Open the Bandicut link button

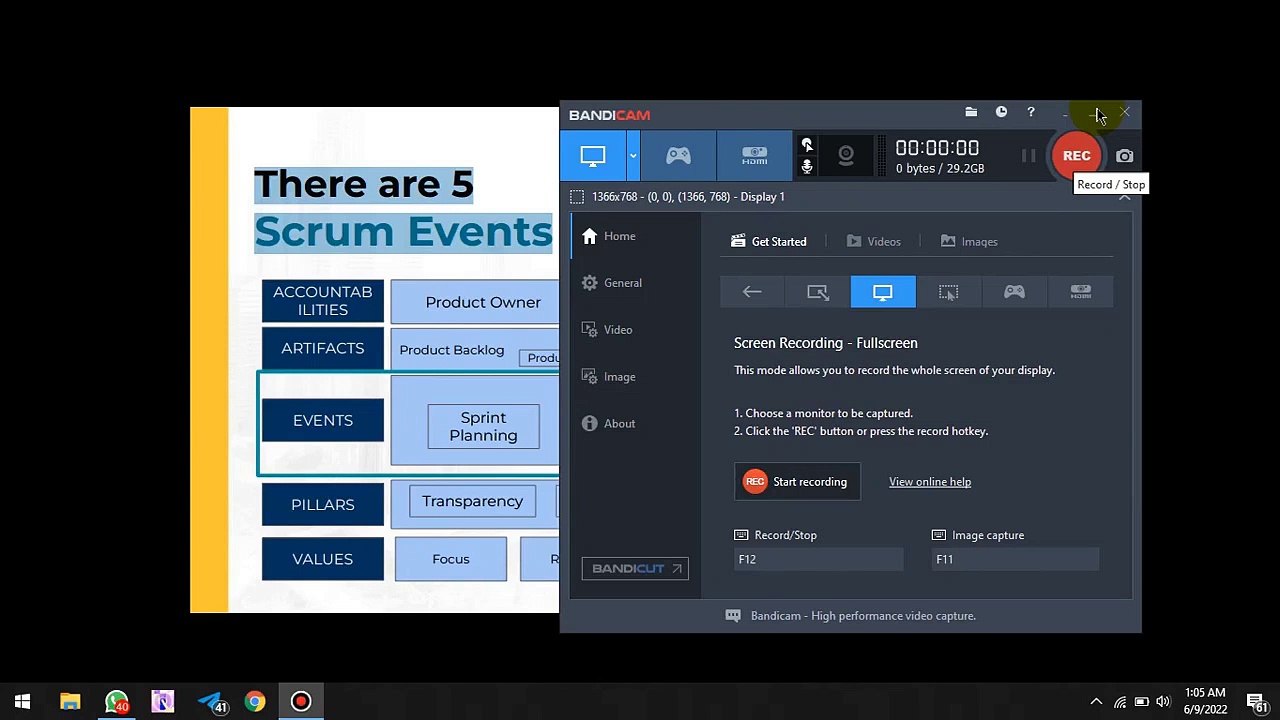click(635, 569)
